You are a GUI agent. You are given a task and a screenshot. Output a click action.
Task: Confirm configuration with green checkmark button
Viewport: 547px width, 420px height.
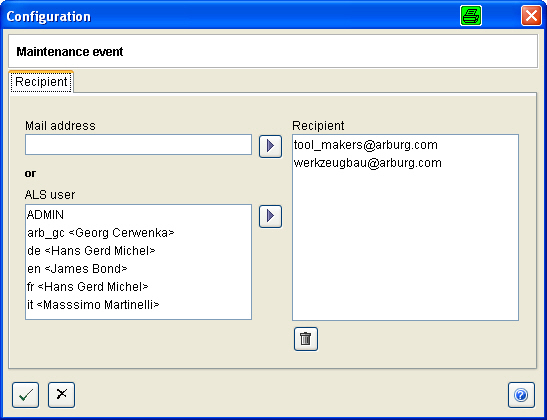pos(25,395)
